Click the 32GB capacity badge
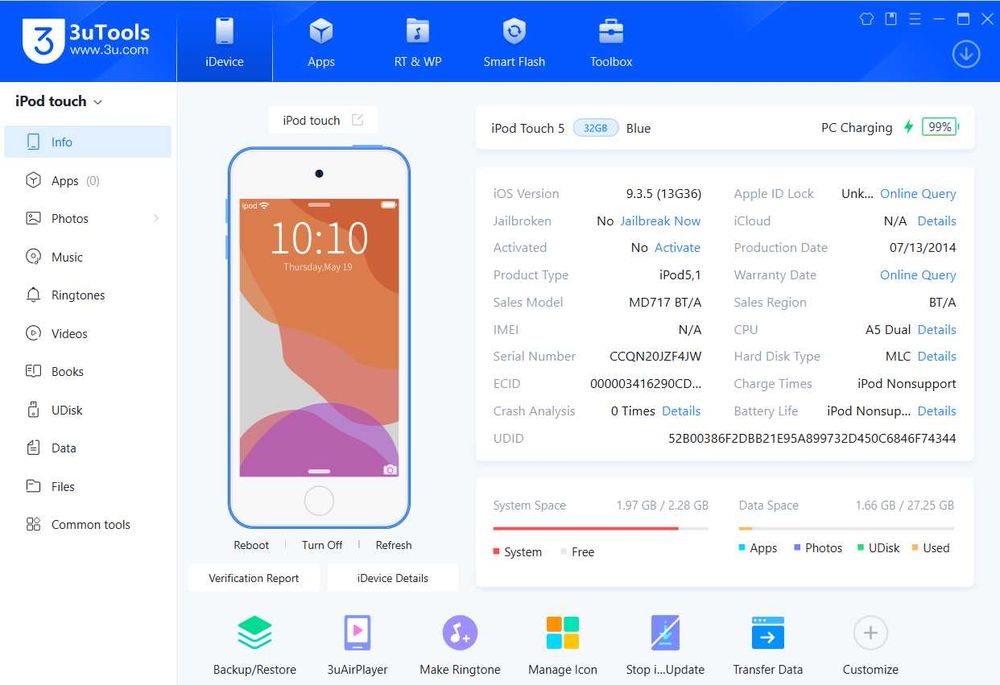The width and height of the screenshot is (1000, 685). (x=596, y=128)
